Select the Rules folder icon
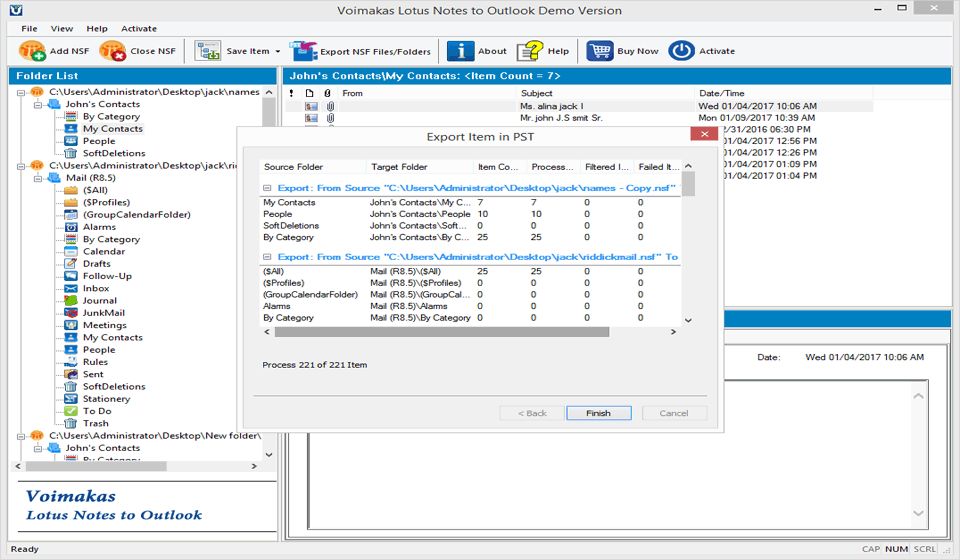Image resolution: width=960 pixels, height=560 pixels. coord(71,362)
